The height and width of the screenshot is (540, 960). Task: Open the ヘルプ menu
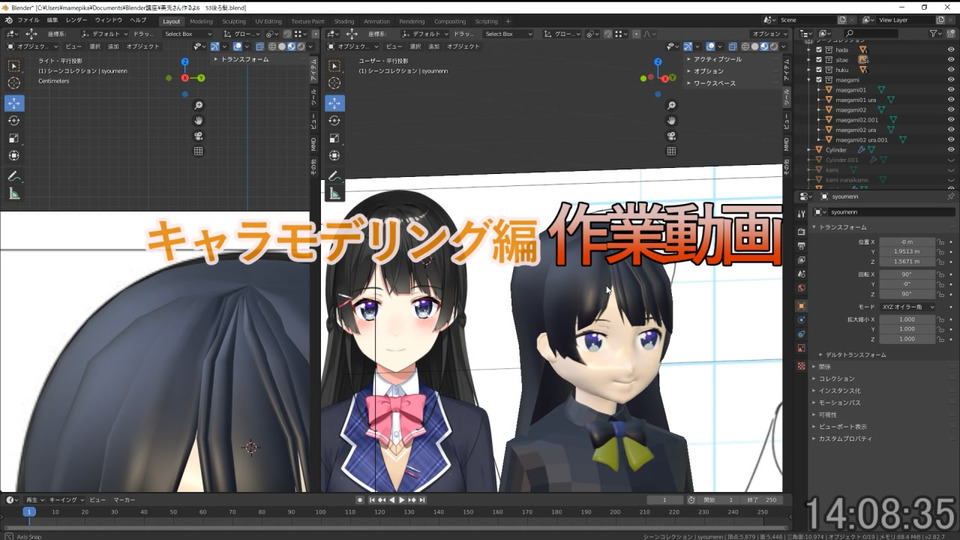[138, 20]
